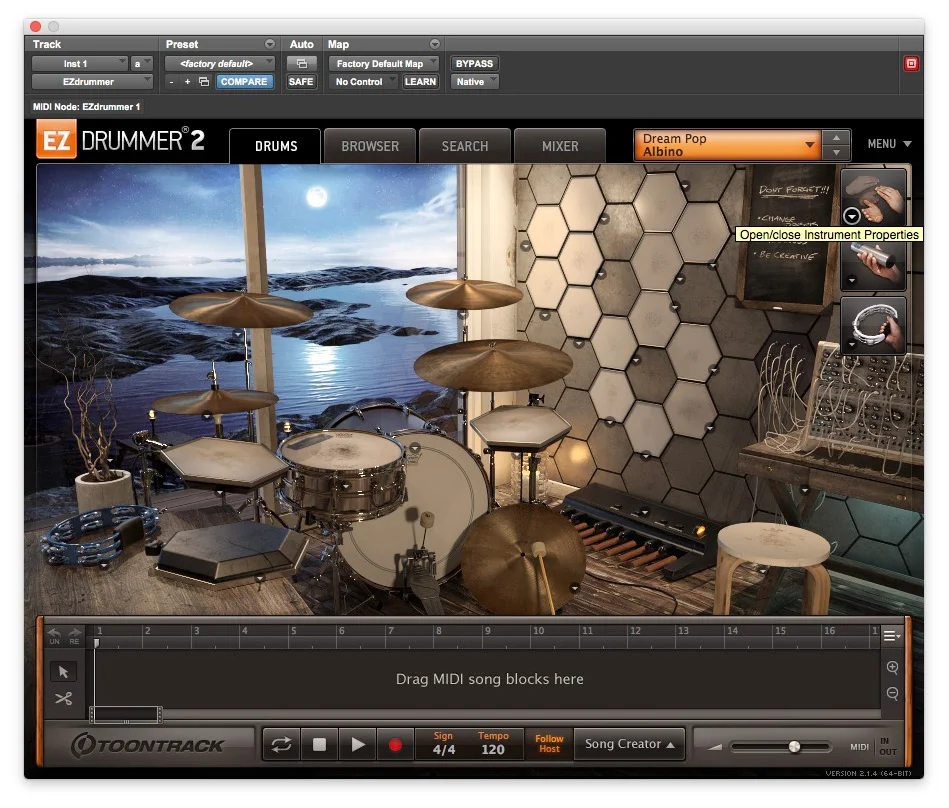The height and width of the screenshot is (808, 949).
Task: Start playback with the play button
Action: 358,744
